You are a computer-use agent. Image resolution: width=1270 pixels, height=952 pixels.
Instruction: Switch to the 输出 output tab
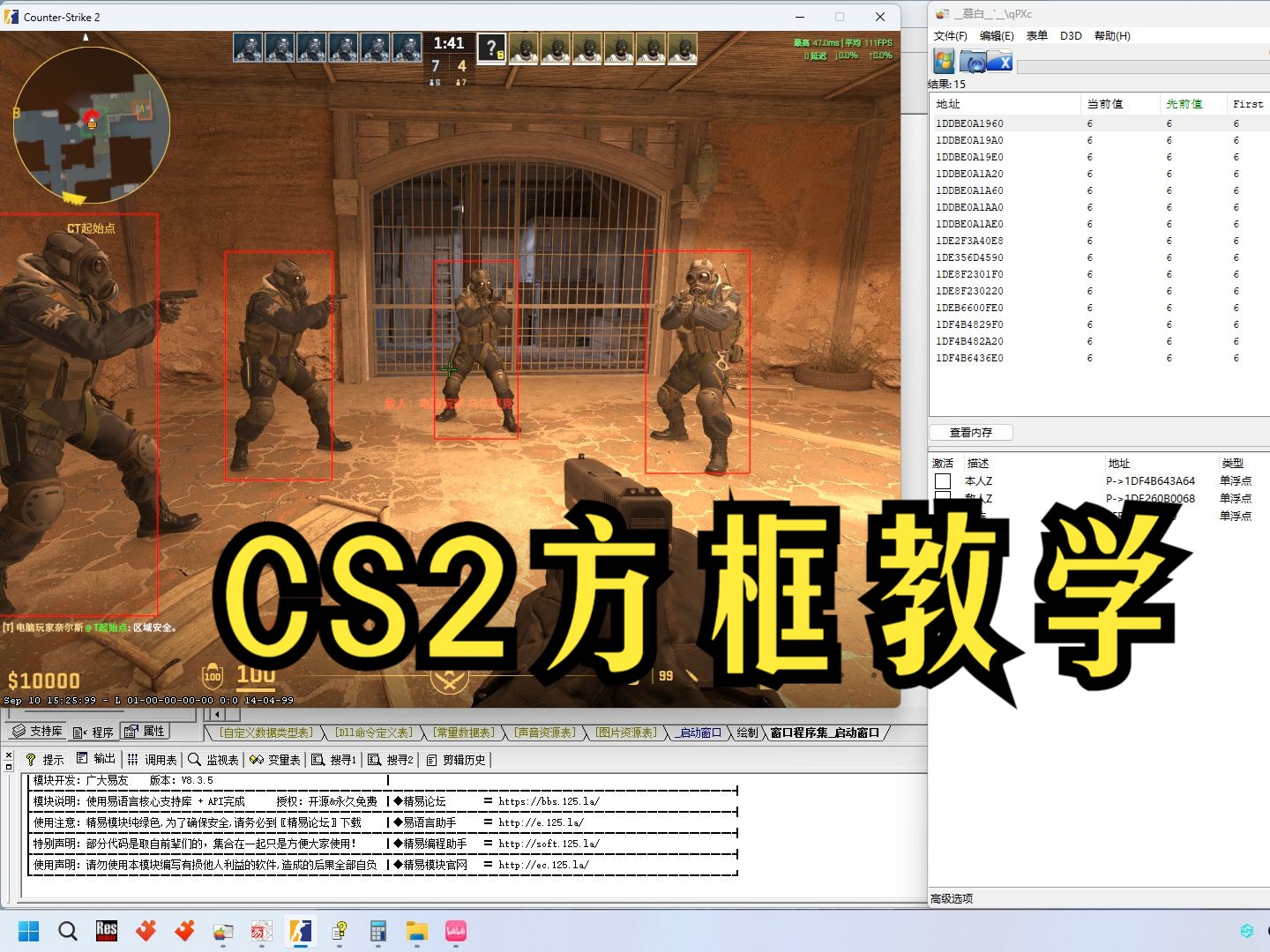95,758
